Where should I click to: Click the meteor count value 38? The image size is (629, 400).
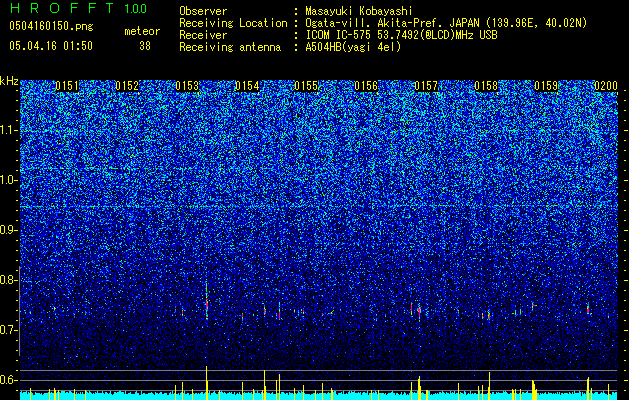click(x=145, y=46)
